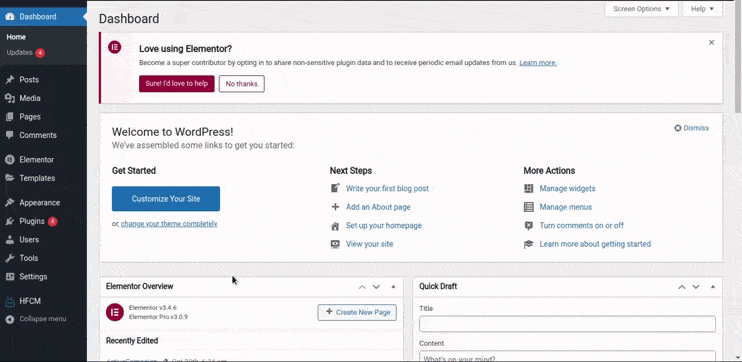
Task: Click the HFCM sidebar icon
Action: point(10,301)
